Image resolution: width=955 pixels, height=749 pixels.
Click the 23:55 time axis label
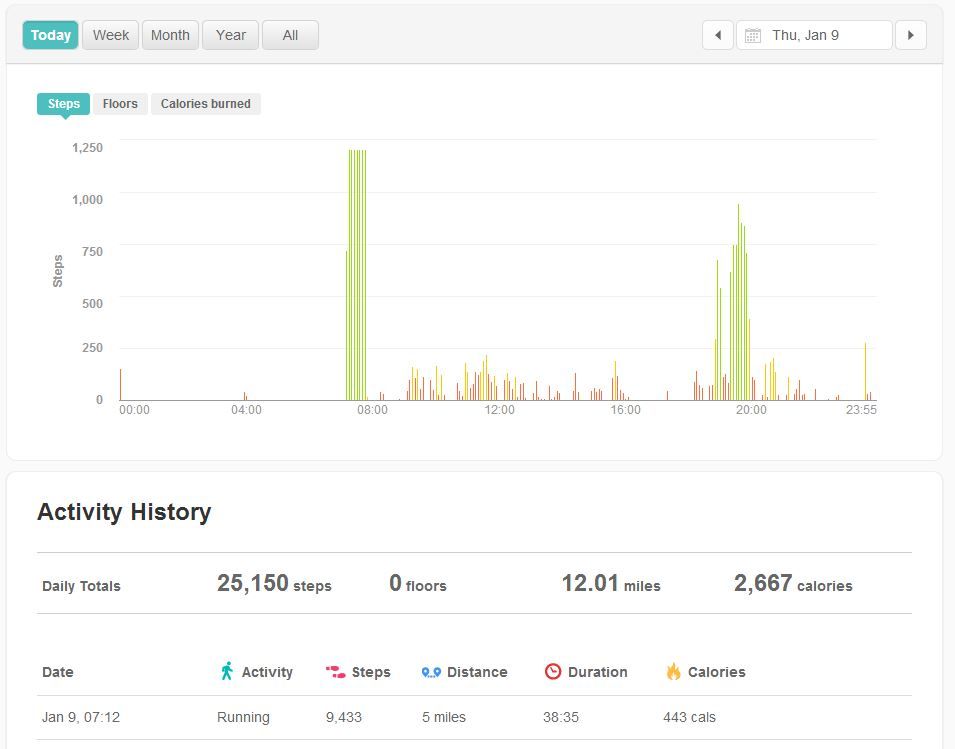861,410
